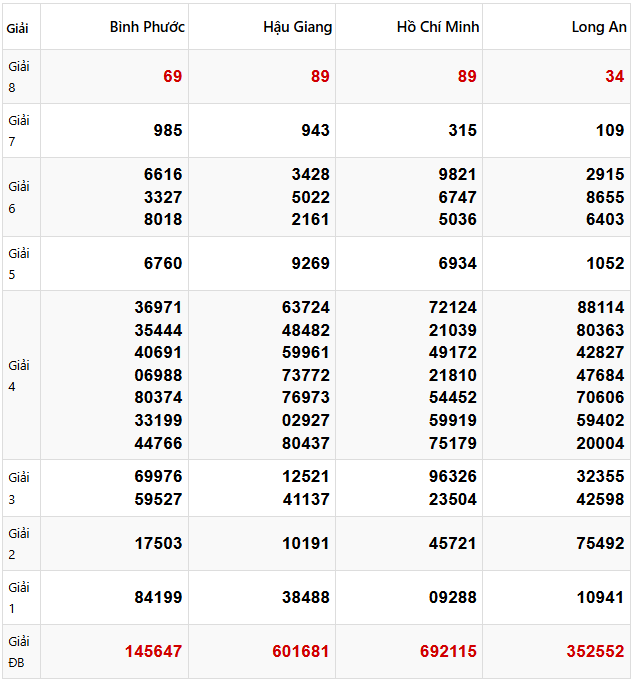Click Hậu Giang special prize number 601681
The width and height of the screenshot is (634, 683).
tap(300, 651)
